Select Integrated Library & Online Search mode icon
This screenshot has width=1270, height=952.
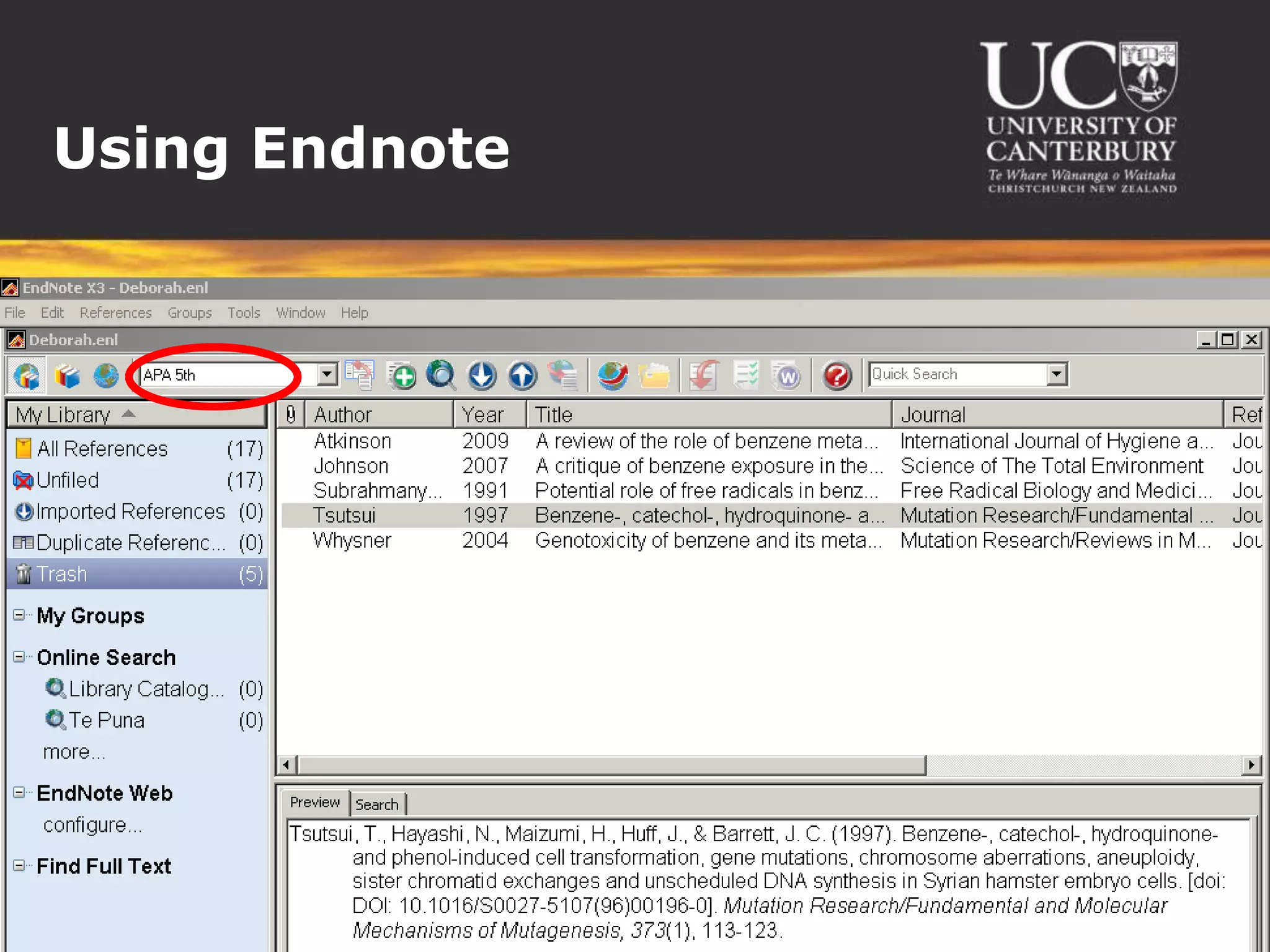[x=27, y=376]
